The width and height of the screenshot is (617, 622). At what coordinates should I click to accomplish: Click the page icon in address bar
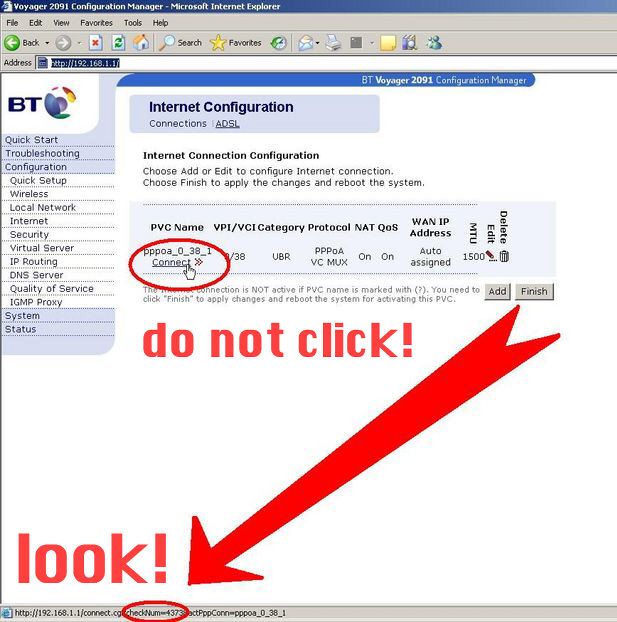pyautogui.click(x=42, y=63)
